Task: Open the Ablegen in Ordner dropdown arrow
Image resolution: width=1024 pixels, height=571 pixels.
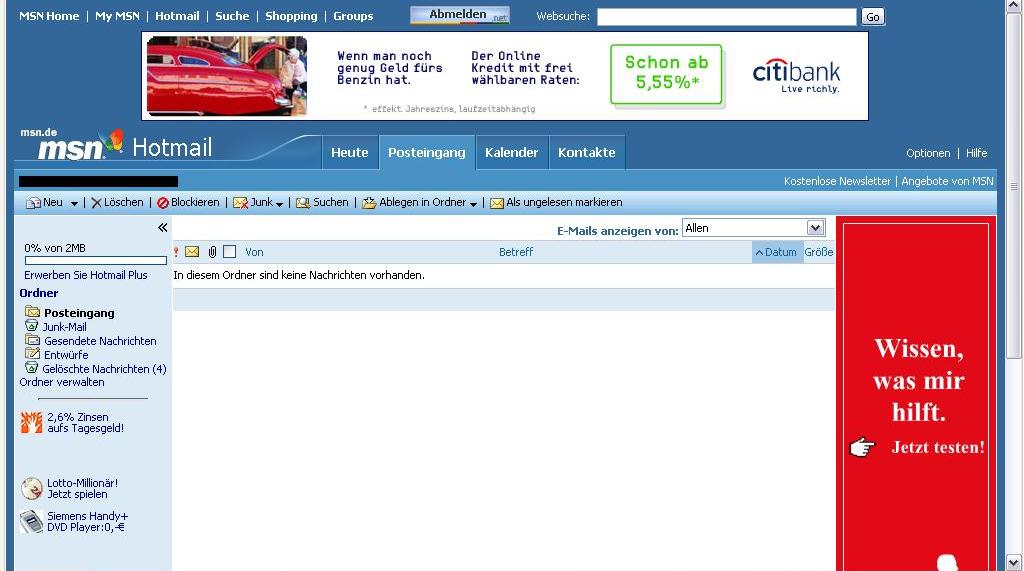Action: tap(473, 204)
